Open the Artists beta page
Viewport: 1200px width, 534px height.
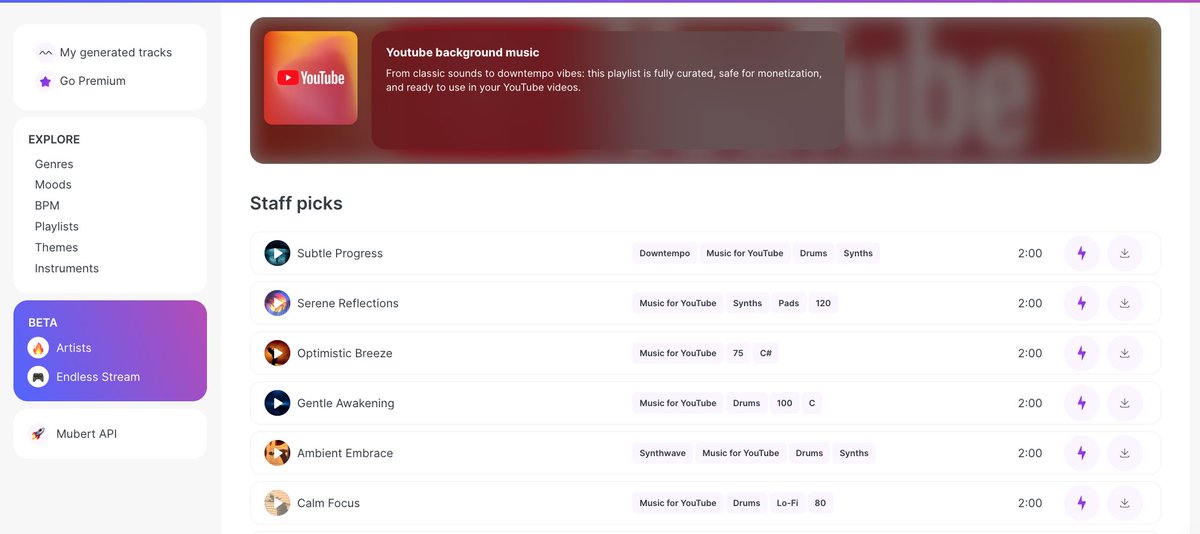[x=74, y=348]
